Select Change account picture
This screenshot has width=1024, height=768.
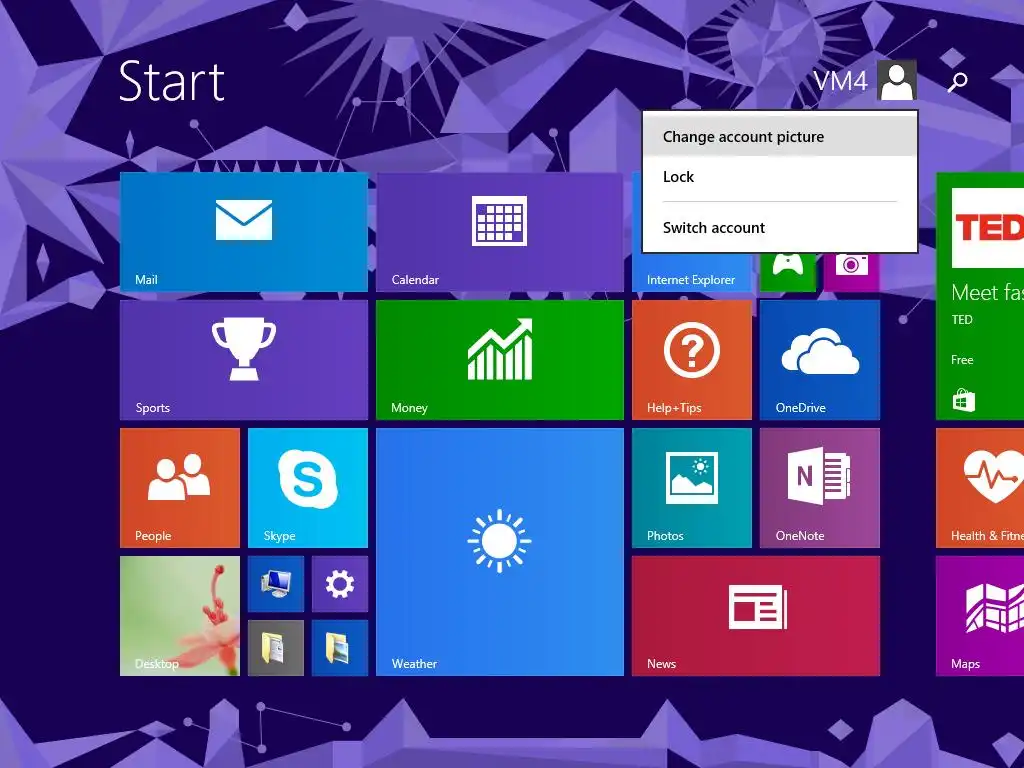(x=780, y=136)
